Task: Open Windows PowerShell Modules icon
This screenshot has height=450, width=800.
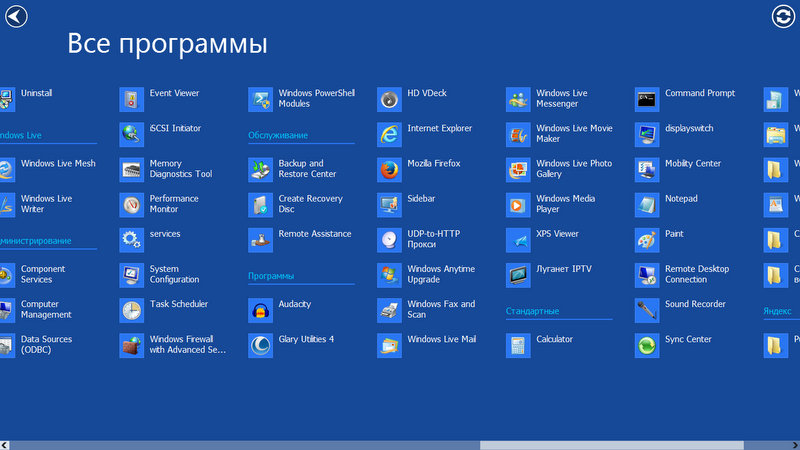Action: [261, 99]
